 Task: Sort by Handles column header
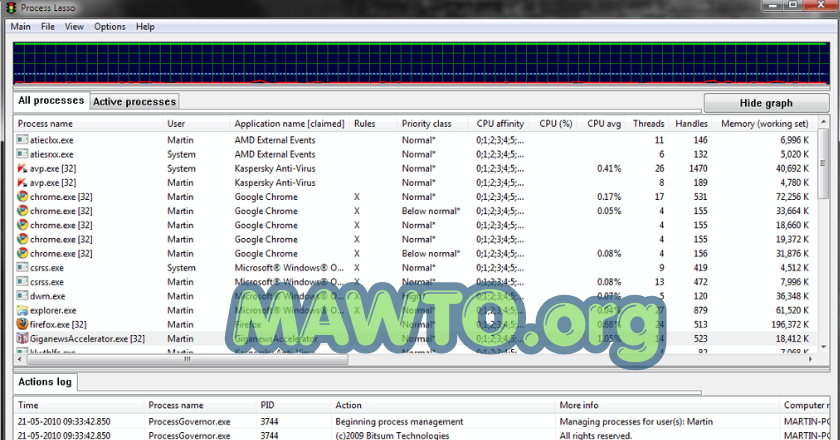point(690,124)
